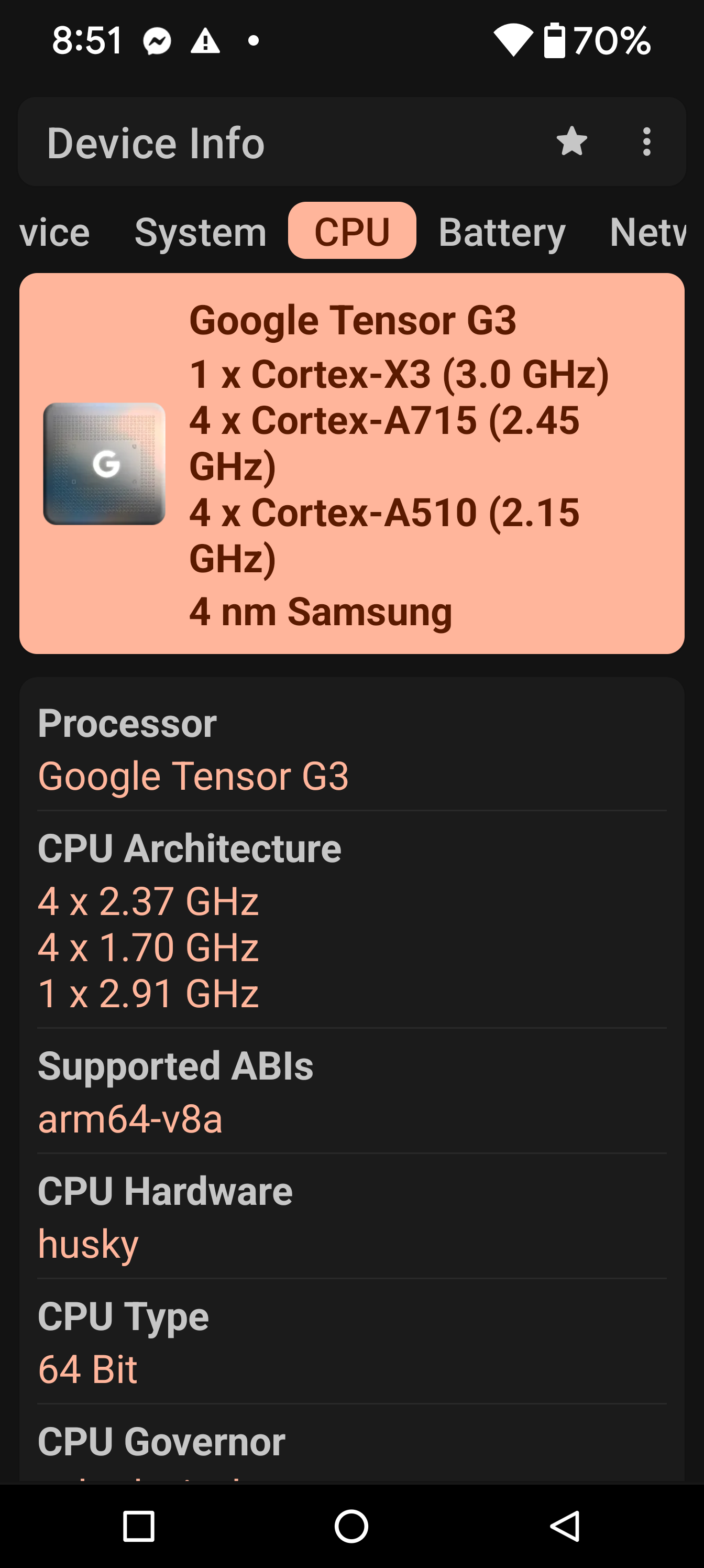Switch to the Battery tab
704x1568 pixels.
(502, 232)
